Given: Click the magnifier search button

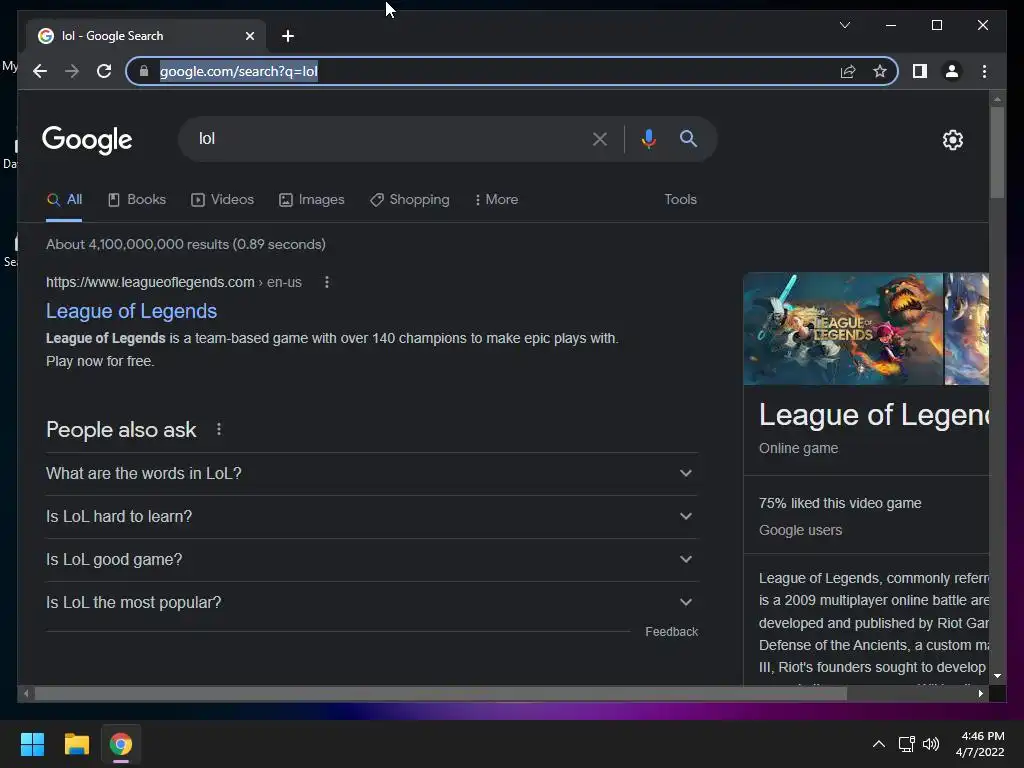Looking at the screenshot, I should (688, 138).
